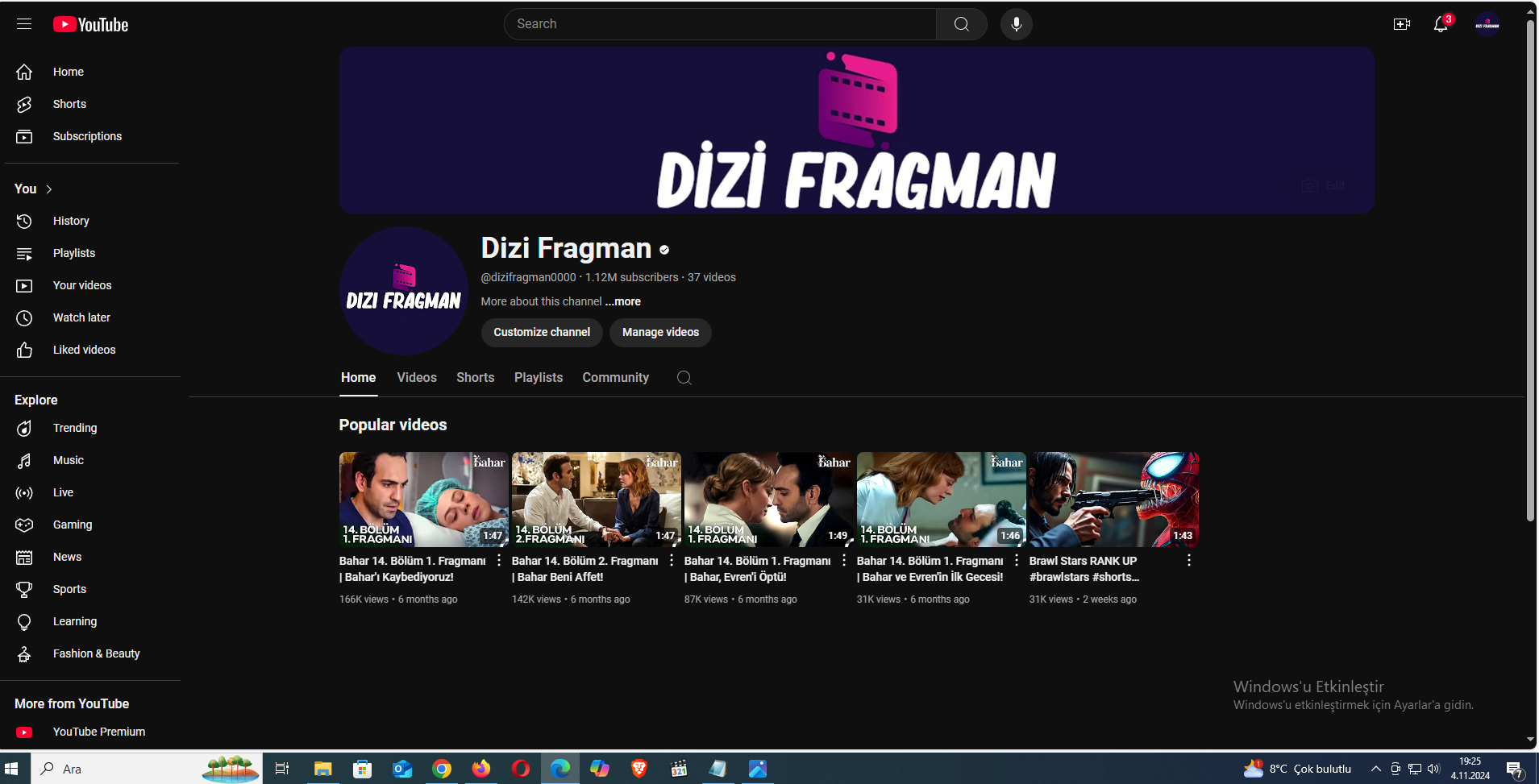Viewport: 1539px width, 784px height.
Task: Start voice search with the microphone
Action: 1017,24
